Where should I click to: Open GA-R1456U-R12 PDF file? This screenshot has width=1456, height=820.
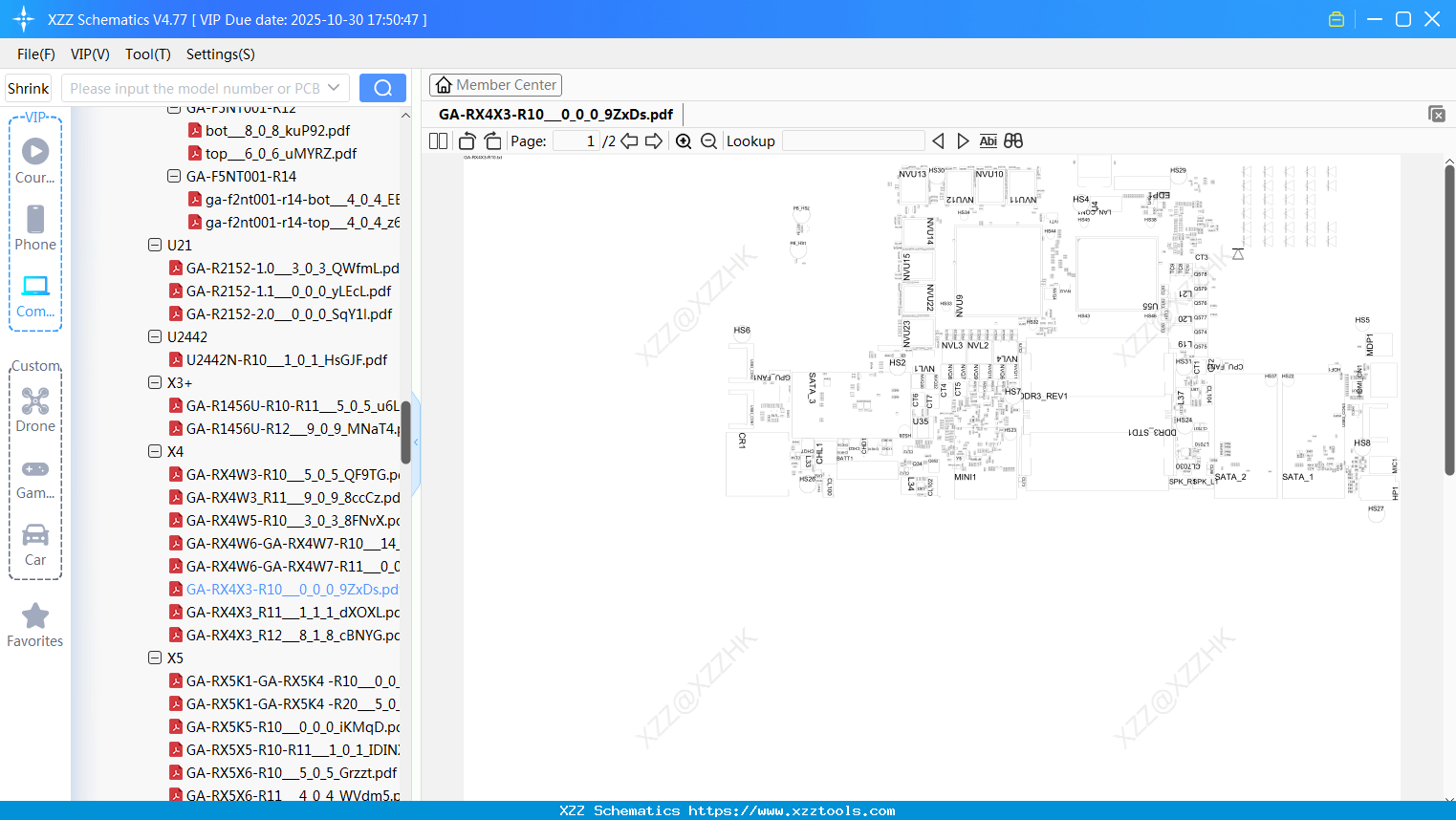(x=284, y=428)
